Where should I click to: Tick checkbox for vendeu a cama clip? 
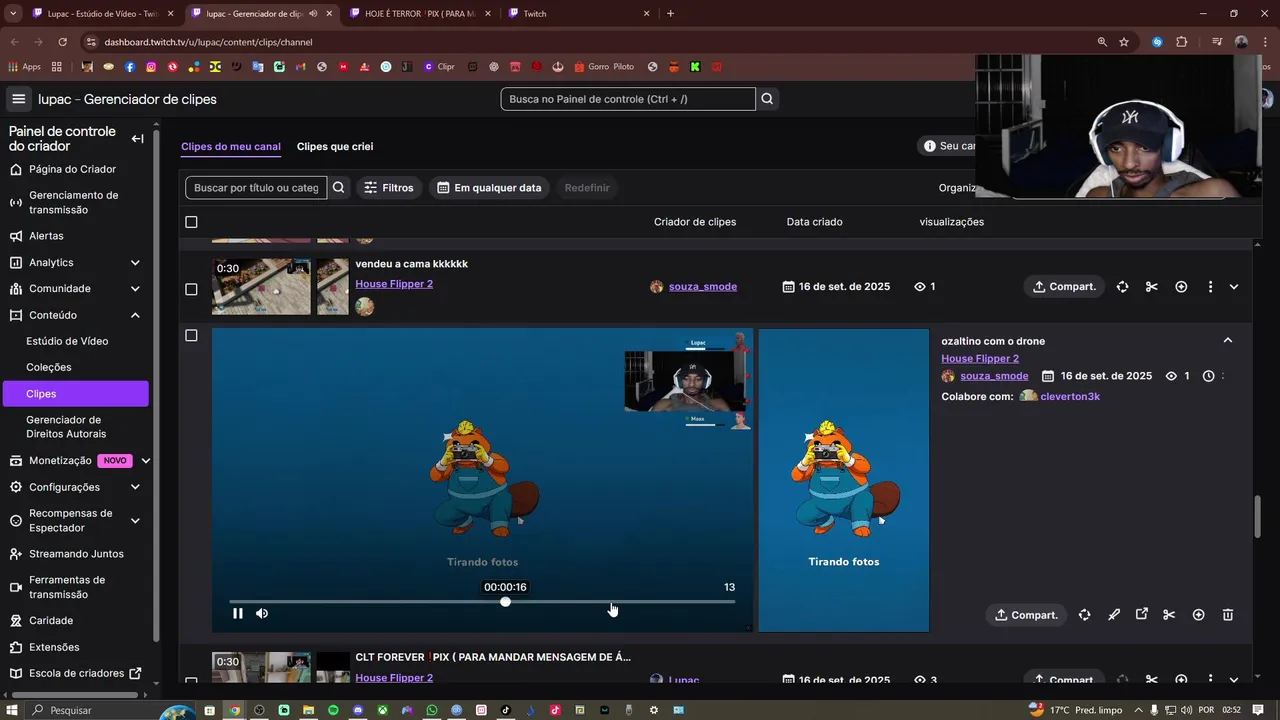191,289
